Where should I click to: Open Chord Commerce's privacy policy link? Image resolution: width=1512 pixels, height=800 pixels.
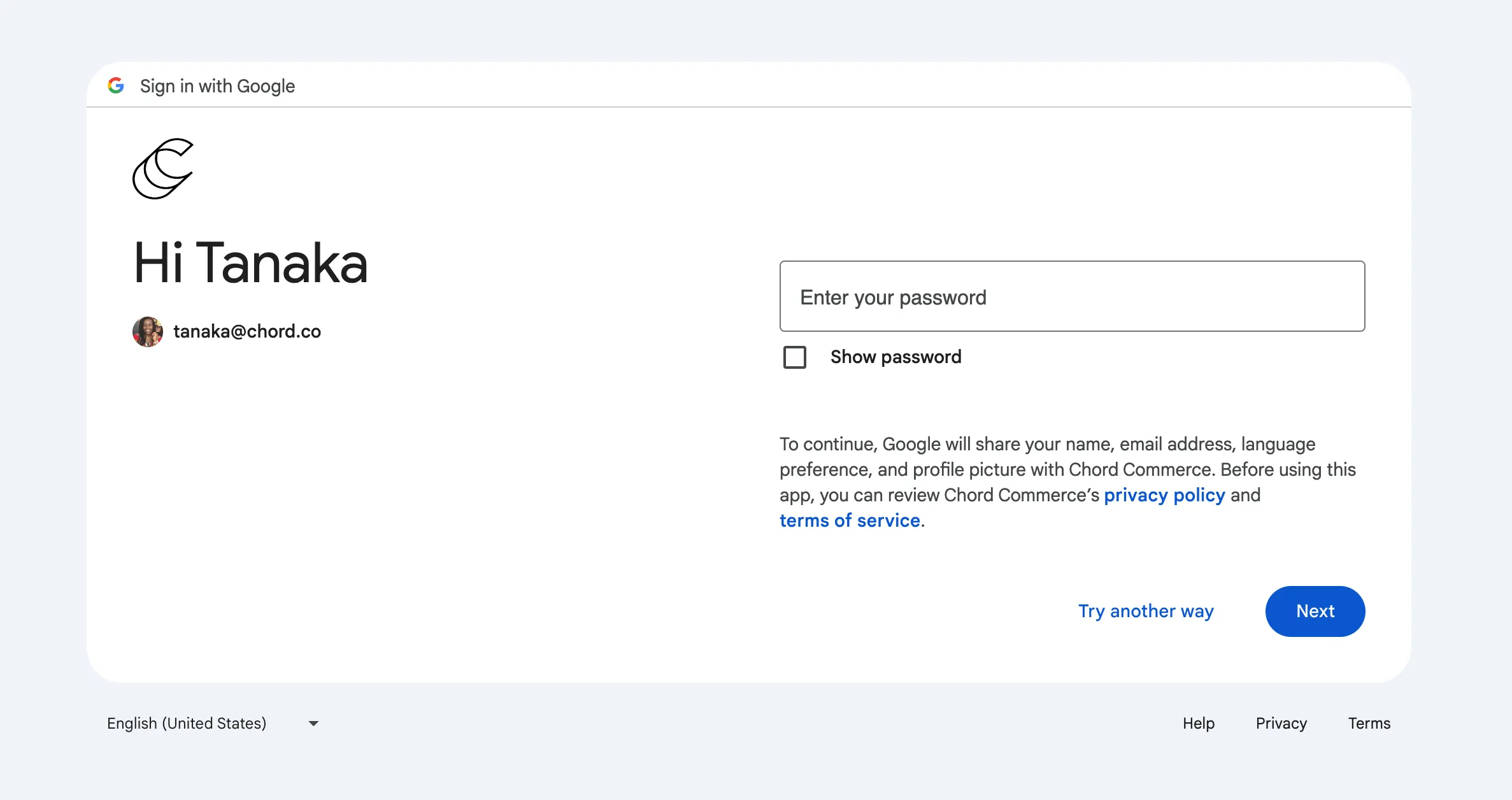tap(1164, 496)
